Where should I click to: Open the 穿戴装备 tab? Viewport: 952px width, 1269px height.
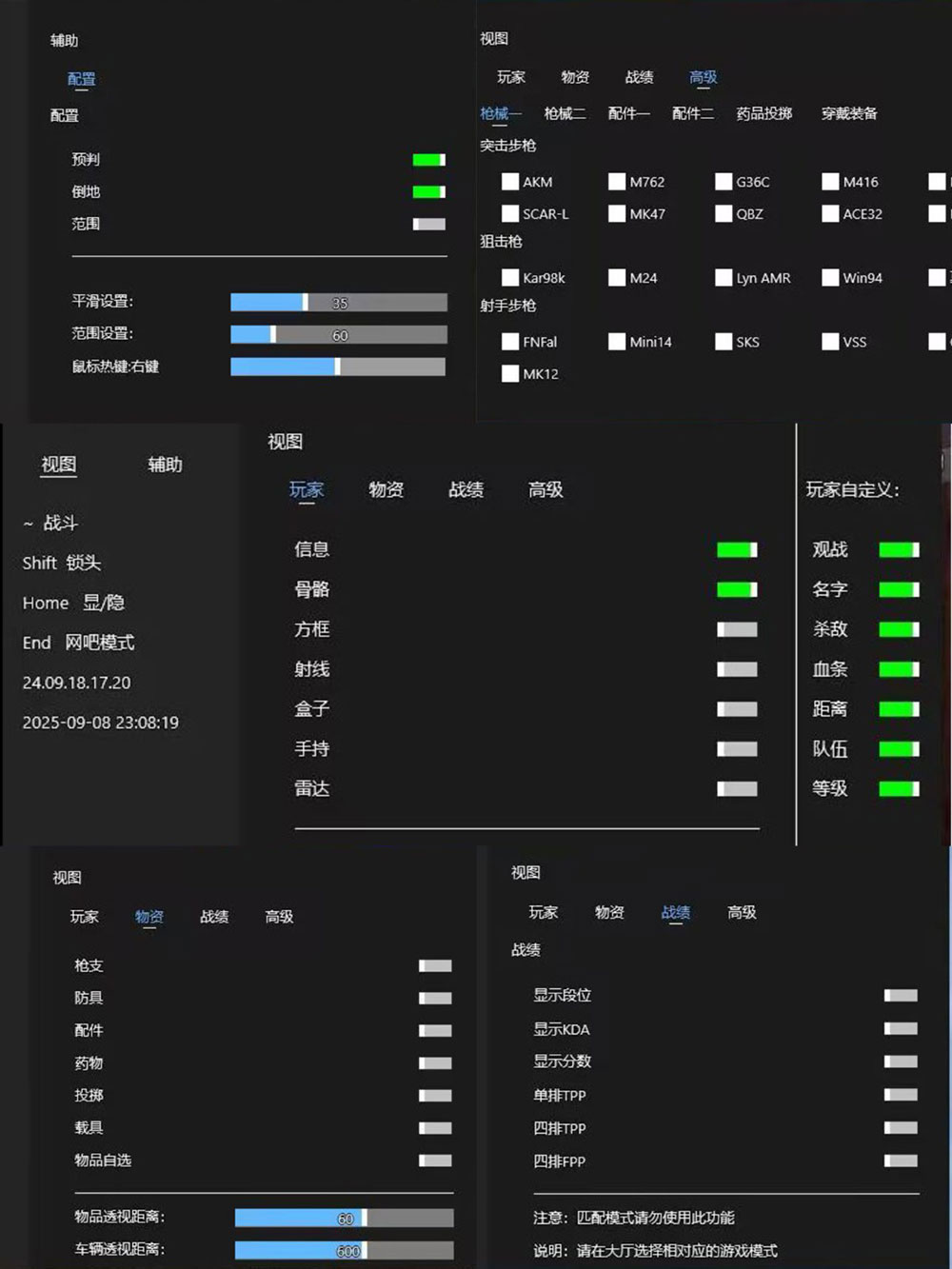click(849, 113)
